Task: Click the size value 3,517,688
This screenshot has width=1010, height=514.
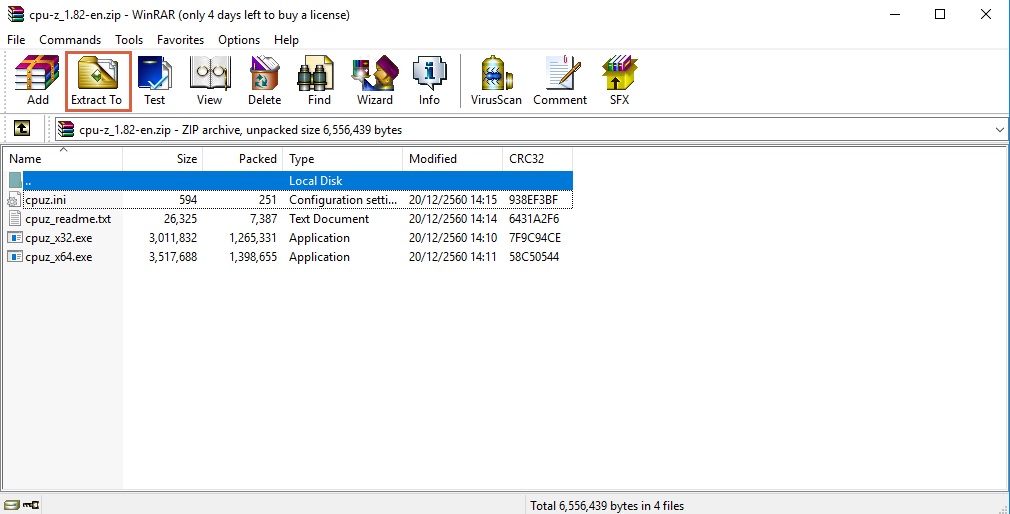Action: 173,257
